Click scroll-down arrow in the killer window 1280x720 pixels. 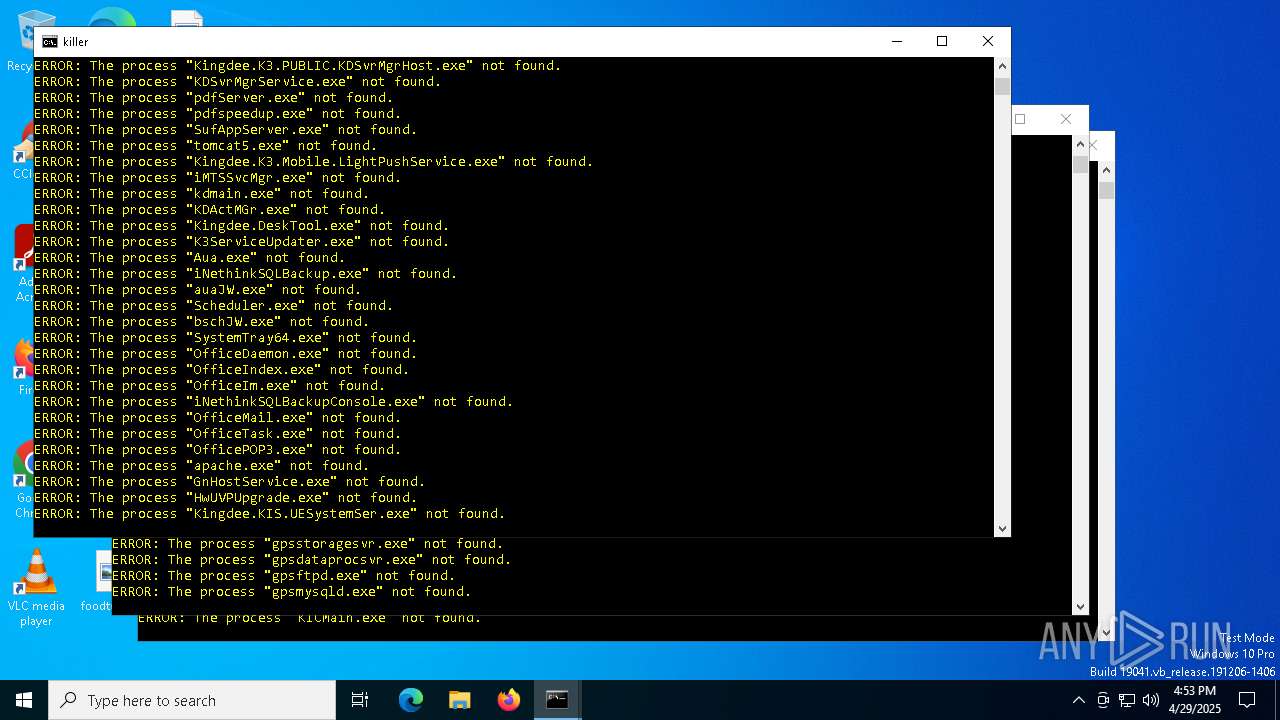pos(1002,529)
